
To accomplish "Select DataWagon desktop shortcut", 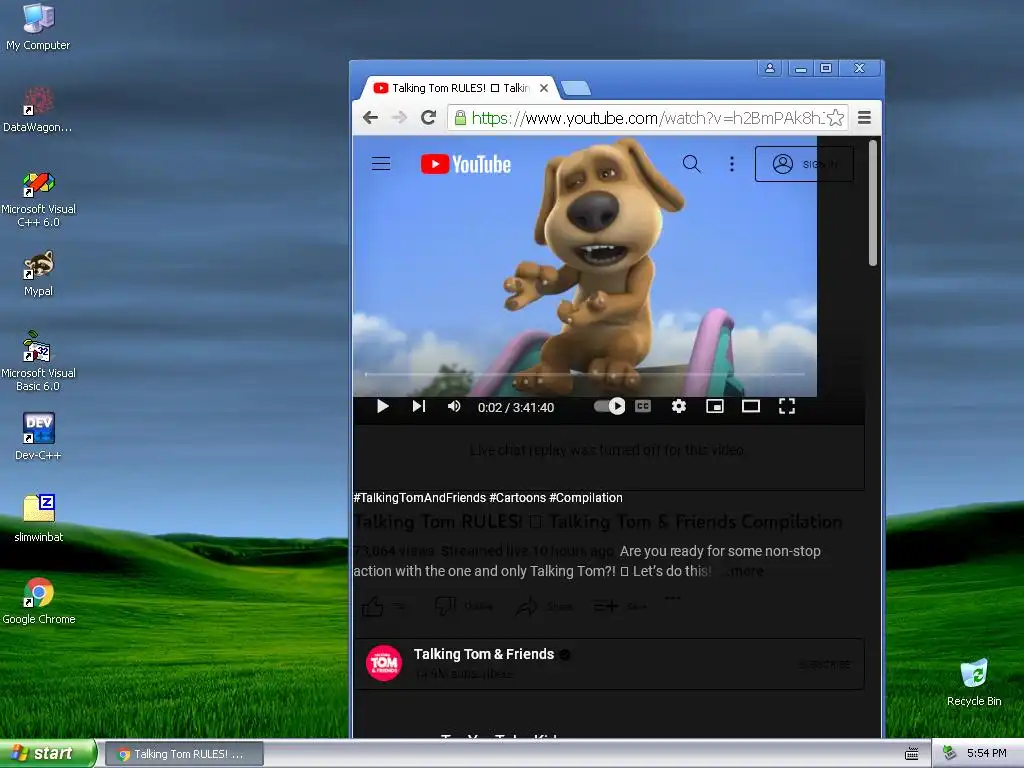I will (38, 109).
